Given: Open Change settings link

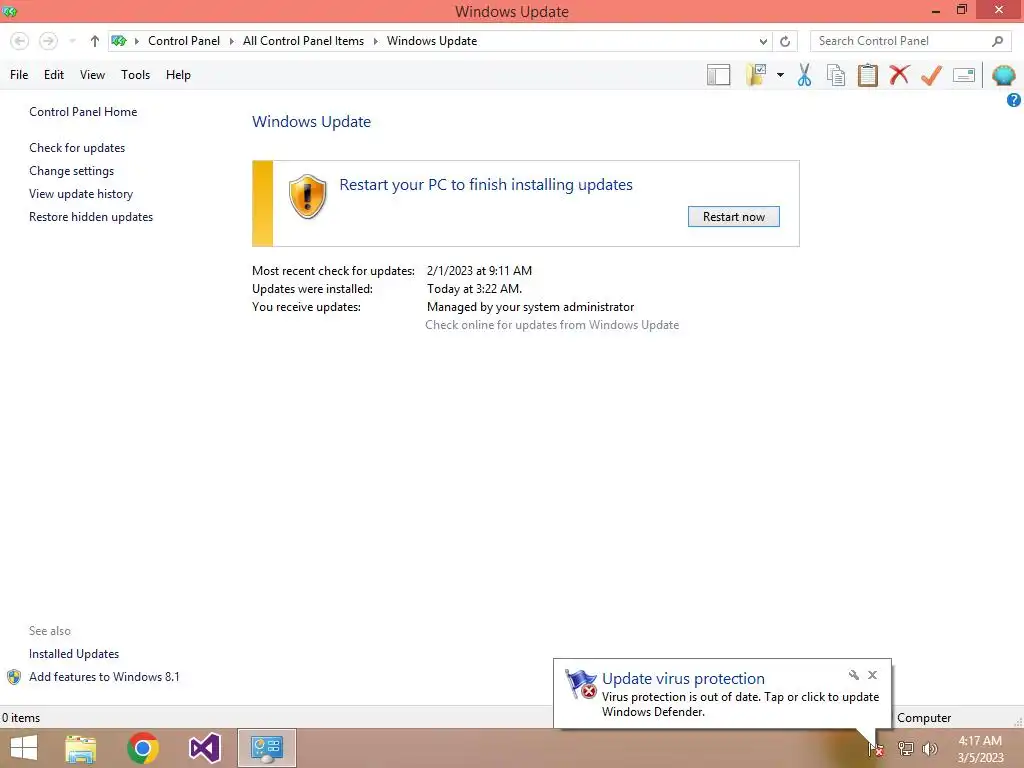Looking at the screenshot, I should pyautogui.click(x=71, y=171).
